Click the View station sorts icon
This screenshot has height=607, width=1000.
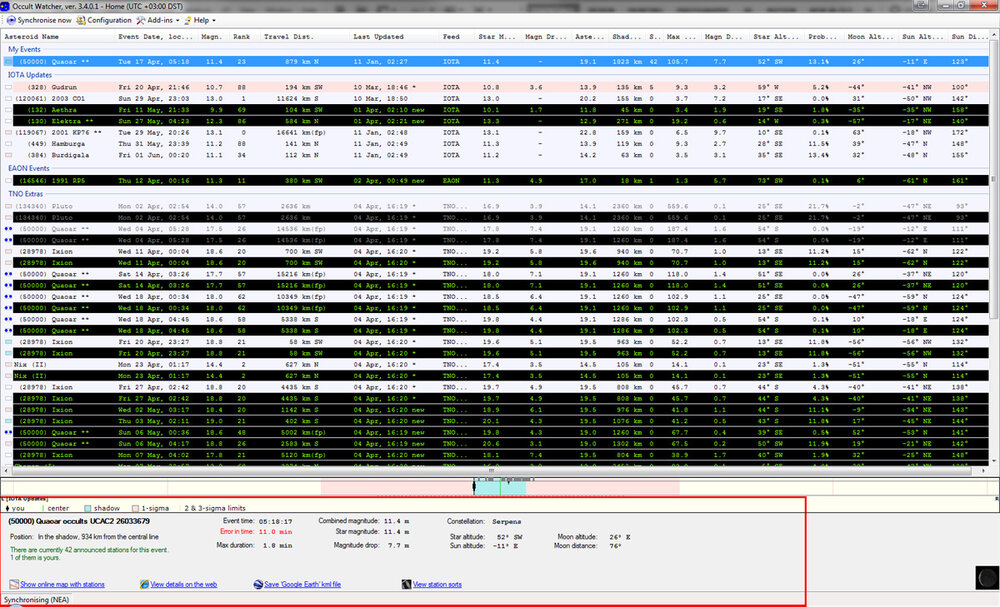(406, 584)
